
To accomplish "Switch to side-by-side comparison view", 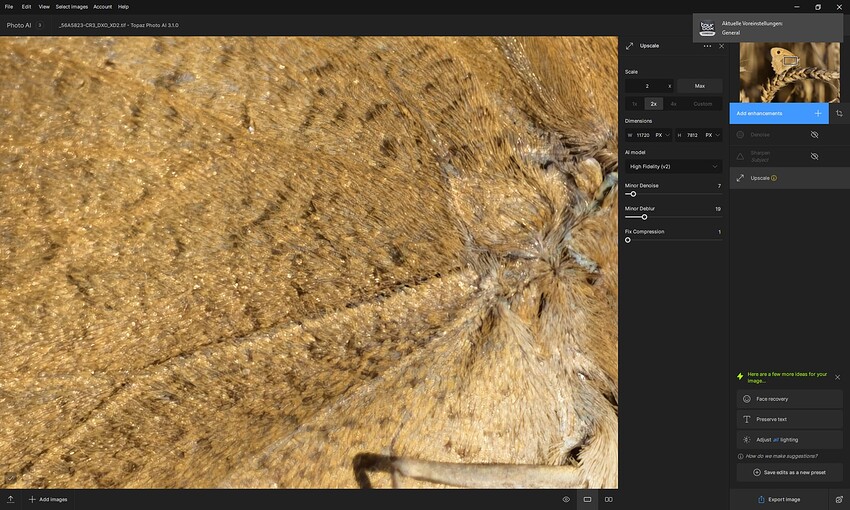I will pos(609,499).
